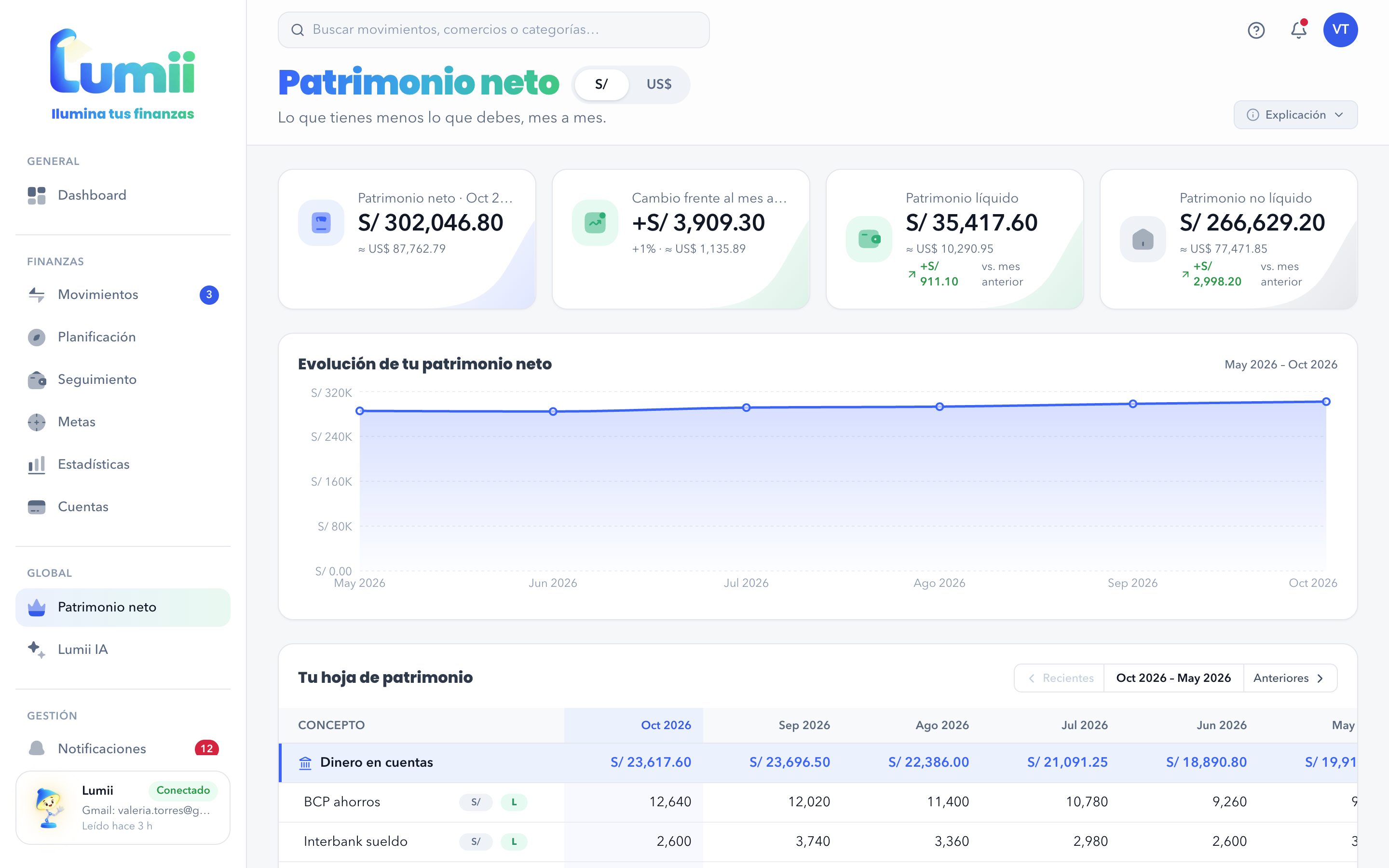Click the bank icon beside Dinero en cuentas
Viewport: 1389px width, 868px height.
305,763
